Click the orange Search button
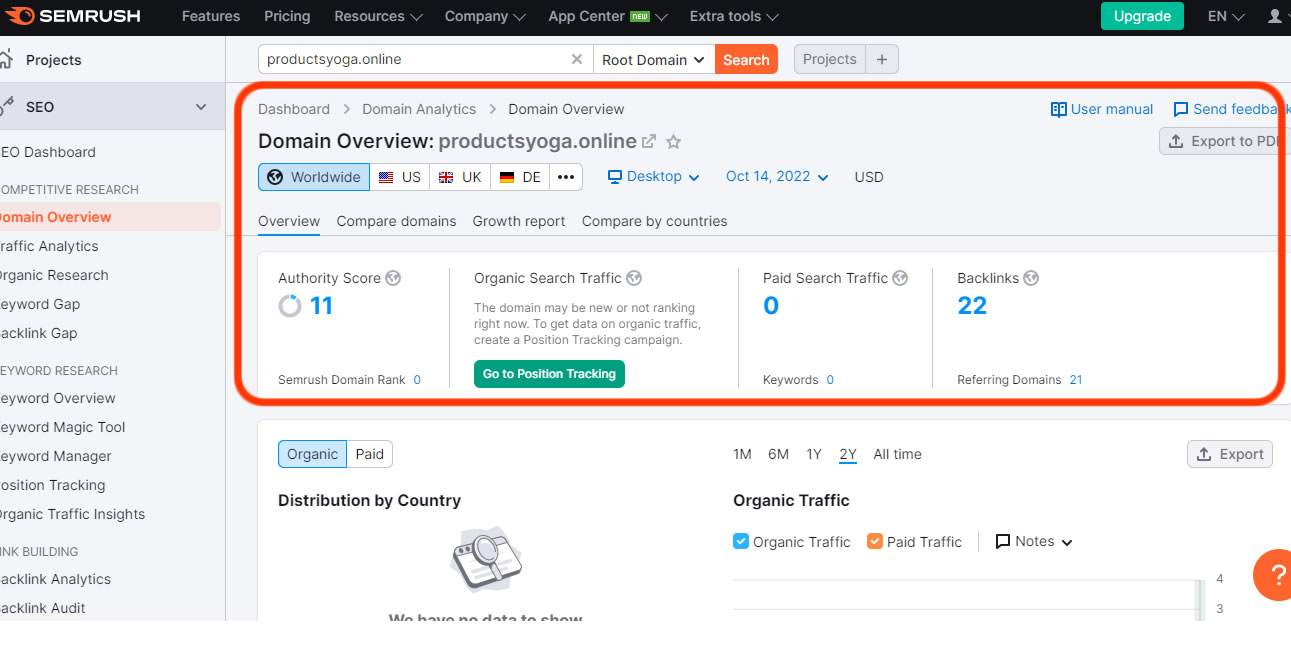 coord(746,59)
